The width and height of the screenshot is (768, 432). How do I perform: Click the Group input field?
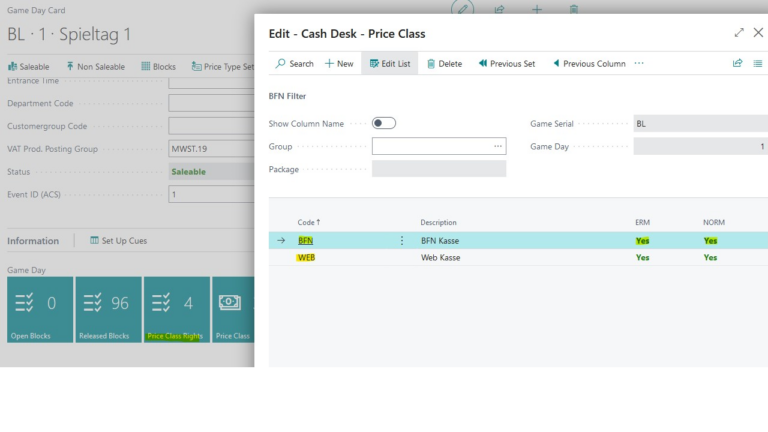[439, 146]
